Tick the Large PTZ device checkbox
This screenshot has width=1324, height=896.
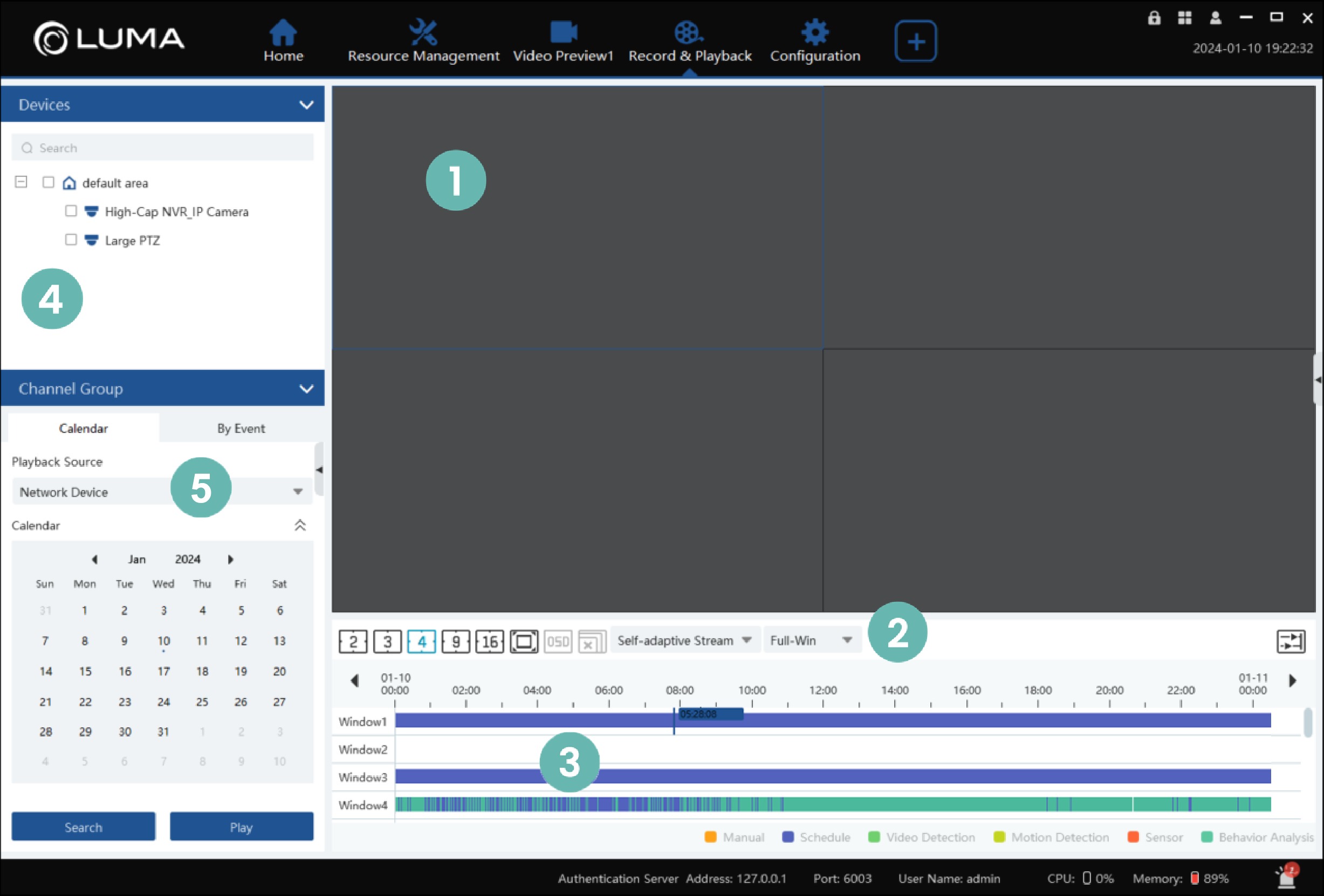[x=71, y=240]
